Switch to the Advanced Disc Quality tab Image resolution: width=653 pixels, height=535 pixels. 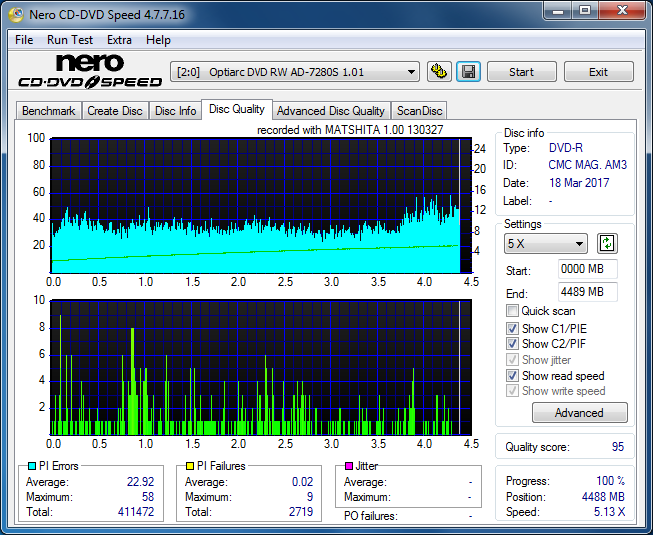[x=331, y=111]
